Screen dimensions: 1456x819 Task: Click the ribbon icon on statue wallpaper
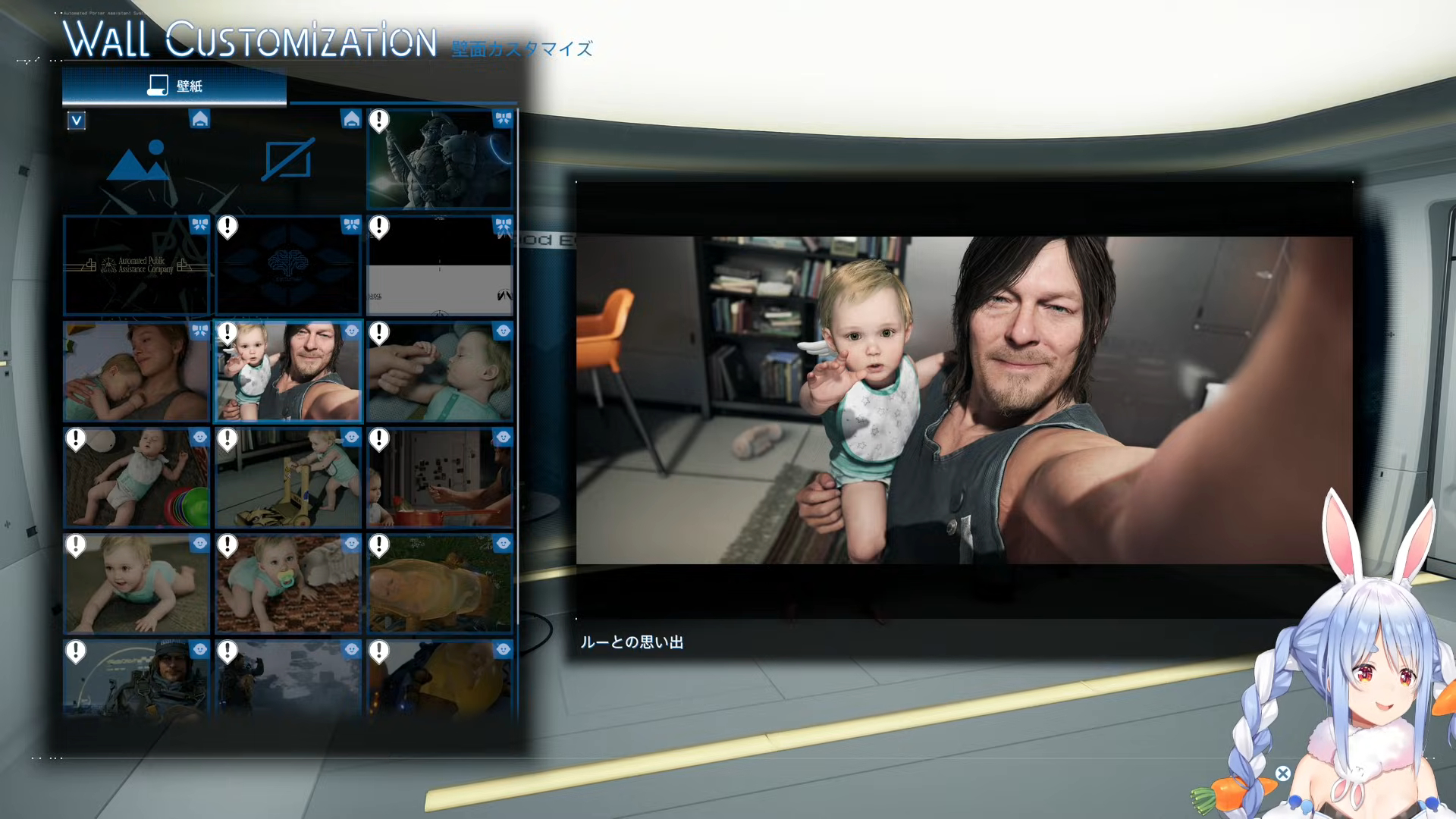click(x=503, y=118)
